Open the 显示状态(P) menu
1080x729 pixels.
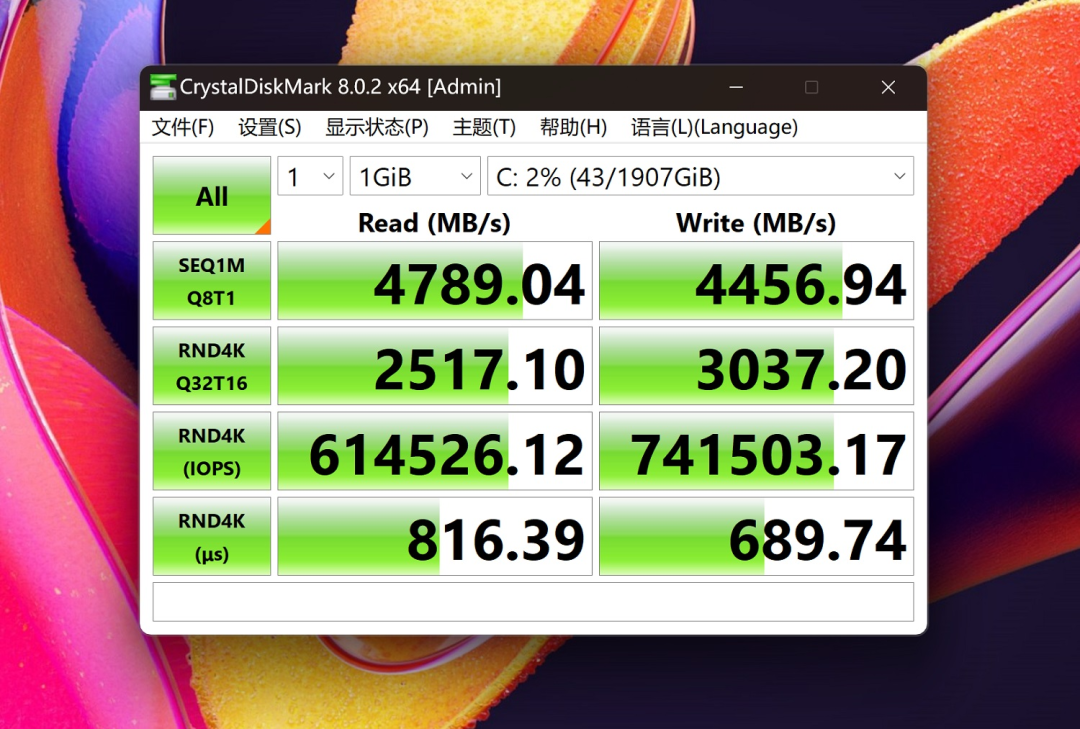click(x=377, y=127)
